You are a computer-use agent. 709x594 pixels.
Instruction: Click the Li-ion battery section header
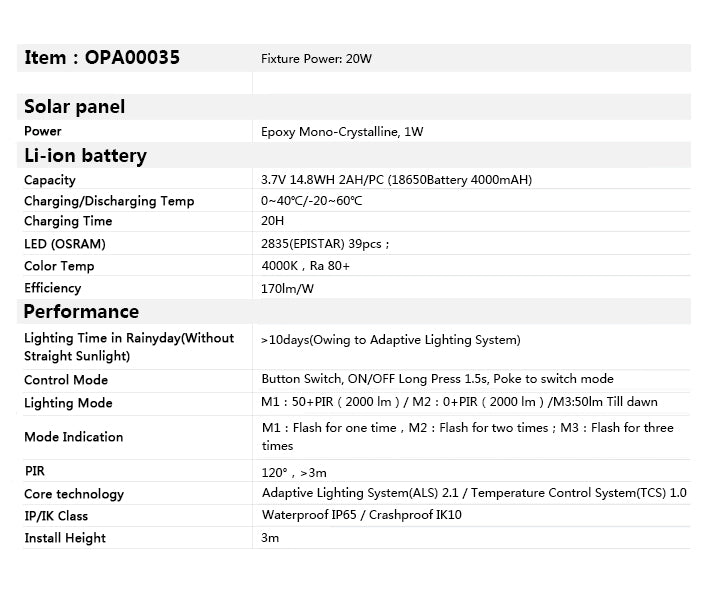85,155
